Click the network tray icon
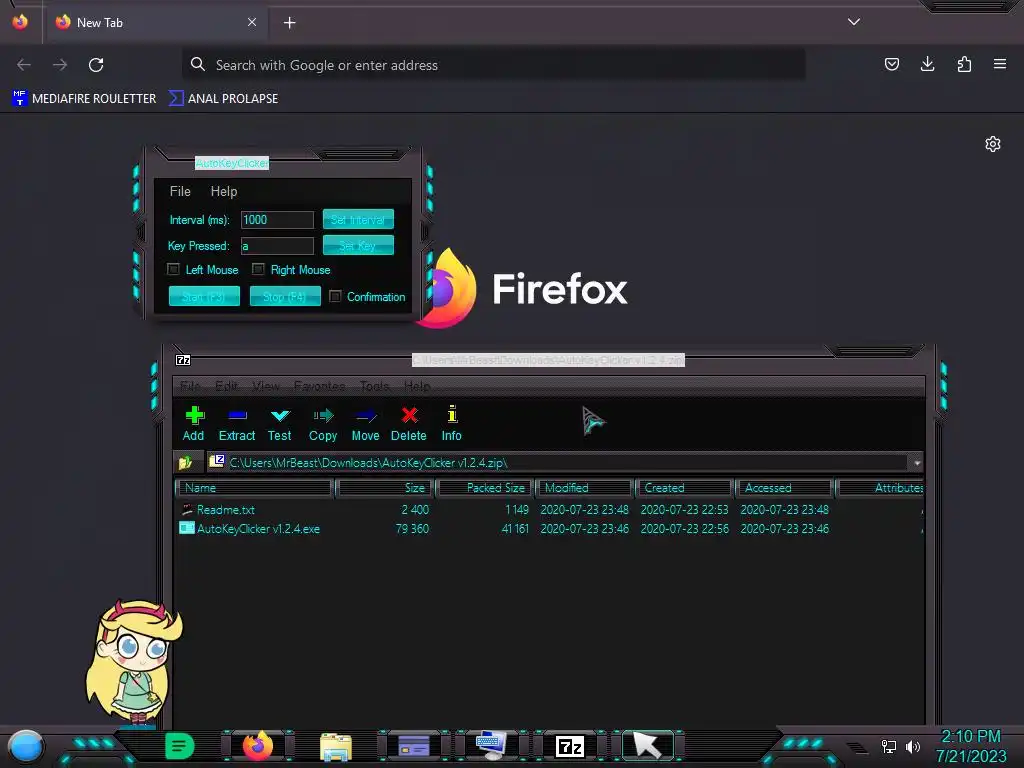Screen dimensions: 1024x768 (889, 746)
